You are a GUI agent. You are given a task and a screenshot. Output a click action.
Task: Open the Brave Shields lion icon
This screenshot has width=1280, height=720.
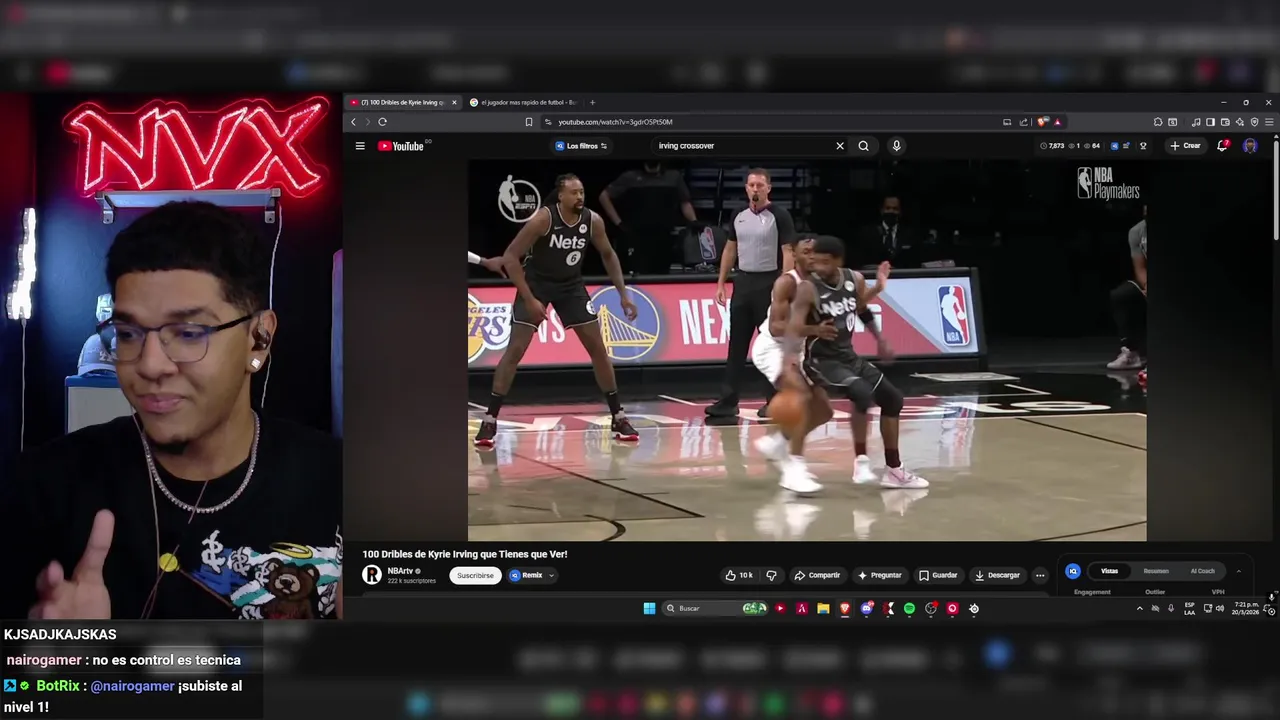pos(1041,122)
